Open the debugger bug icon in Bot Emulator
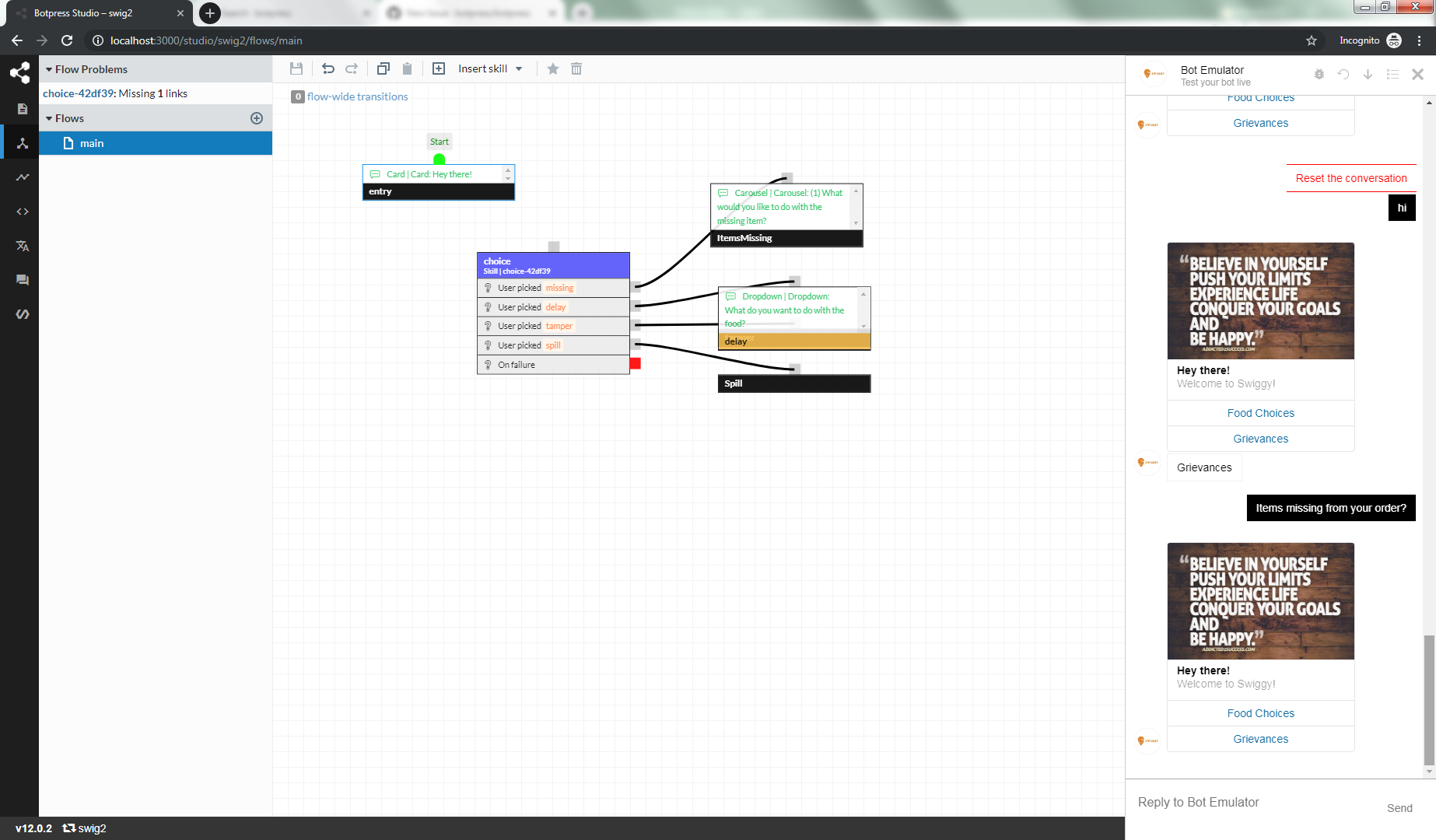The image size is (1436, 840). [x=1319, y=74]
